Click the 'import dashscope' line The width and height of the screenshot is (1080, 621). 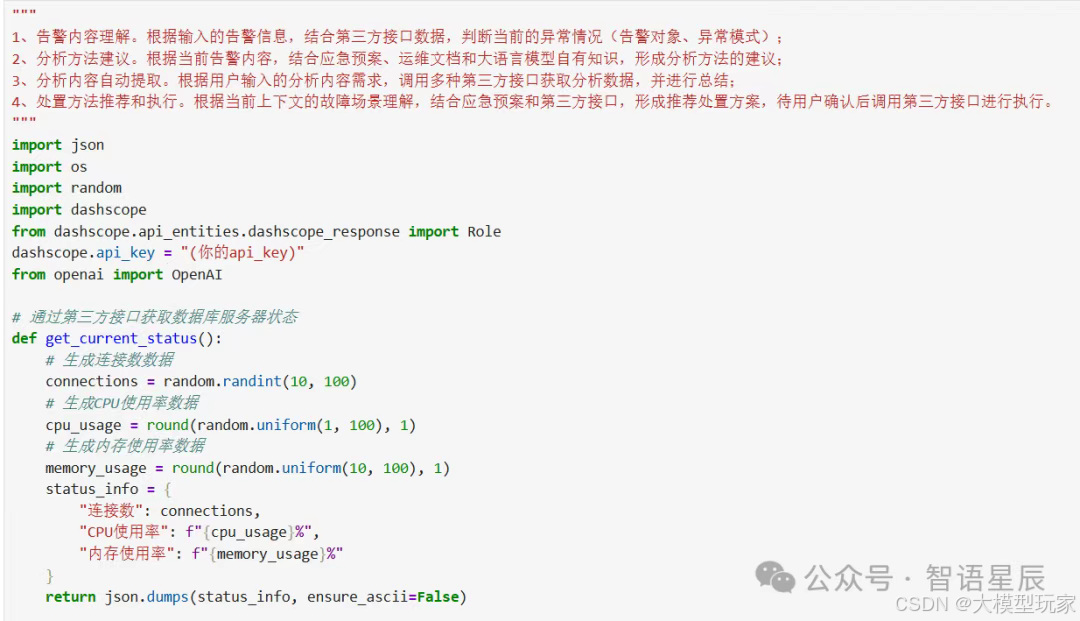click(79, 209)
